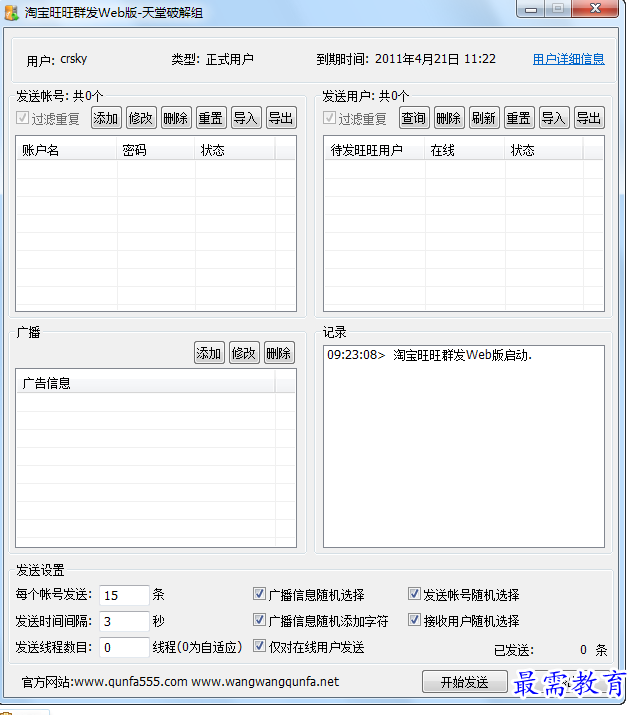
Task: Click 修改 in the 广播 panel
Action: click(244, 353)
